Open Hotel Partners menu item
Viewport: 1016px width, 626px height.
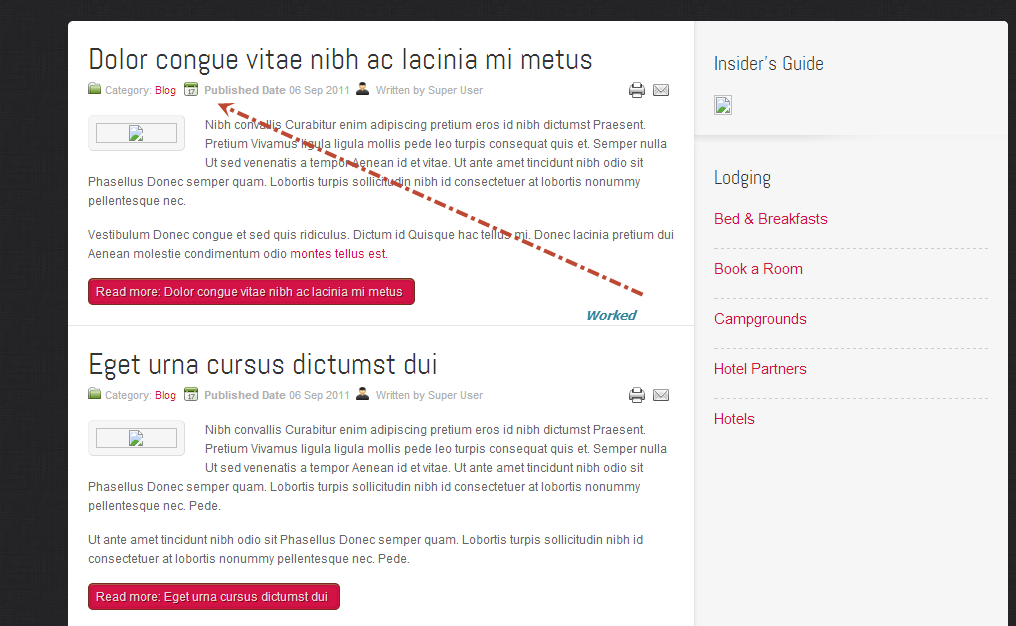[760, 369]
